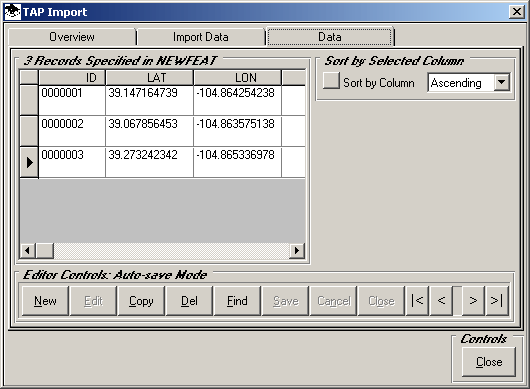Click the Save button
Screen dimensions: 530x389
click(286, 301)
